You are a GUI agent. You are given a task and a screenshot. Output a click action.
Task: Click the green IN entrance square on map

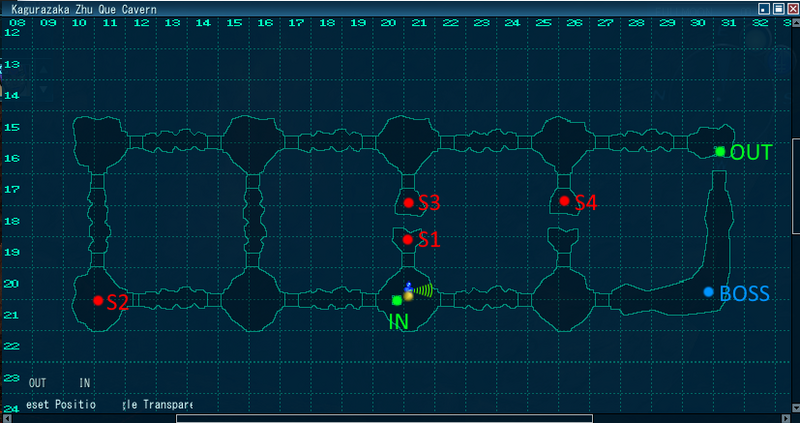point(397,300)
